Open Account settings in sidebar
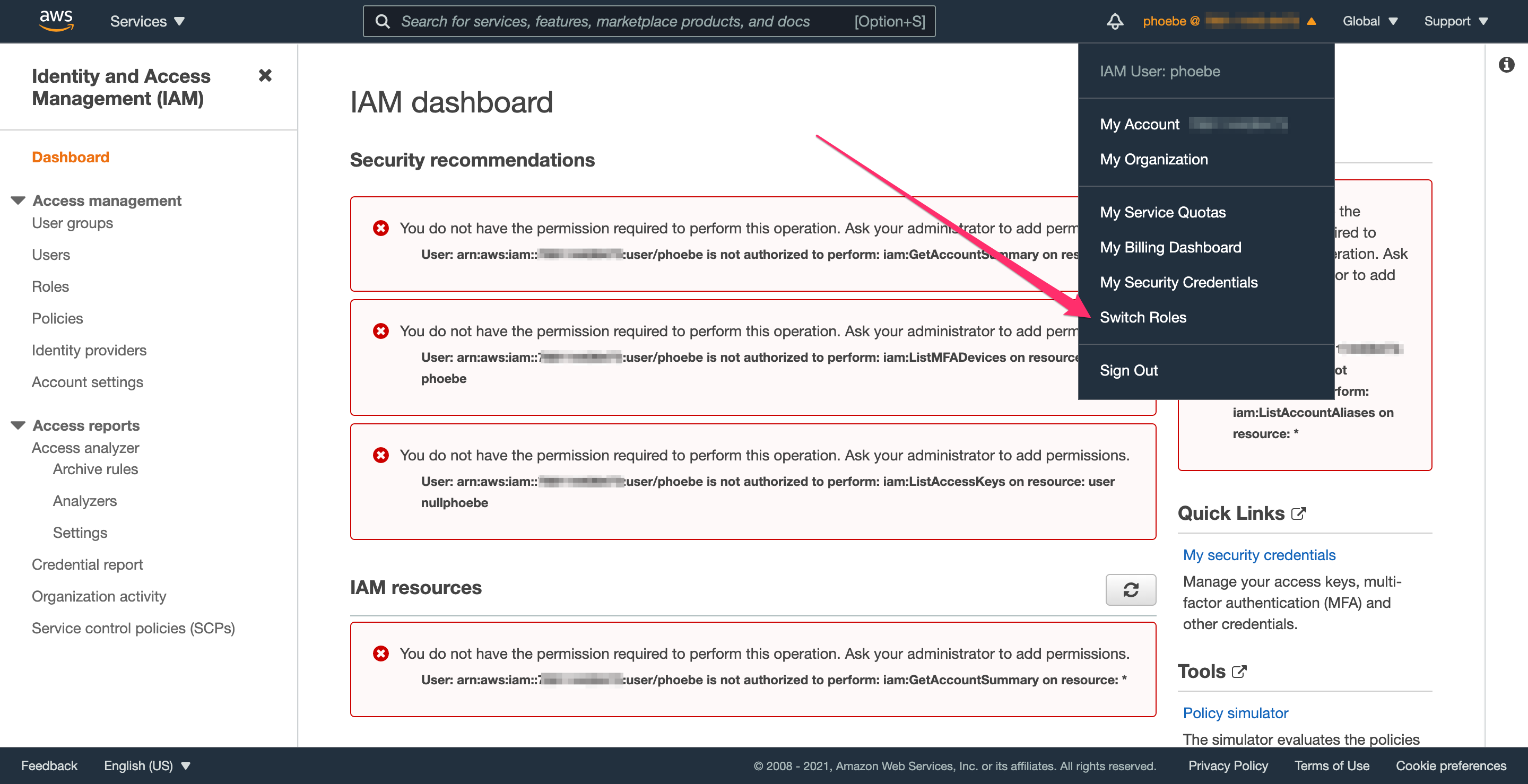This screenshot has height=784, width=1528. coord(87,382)
